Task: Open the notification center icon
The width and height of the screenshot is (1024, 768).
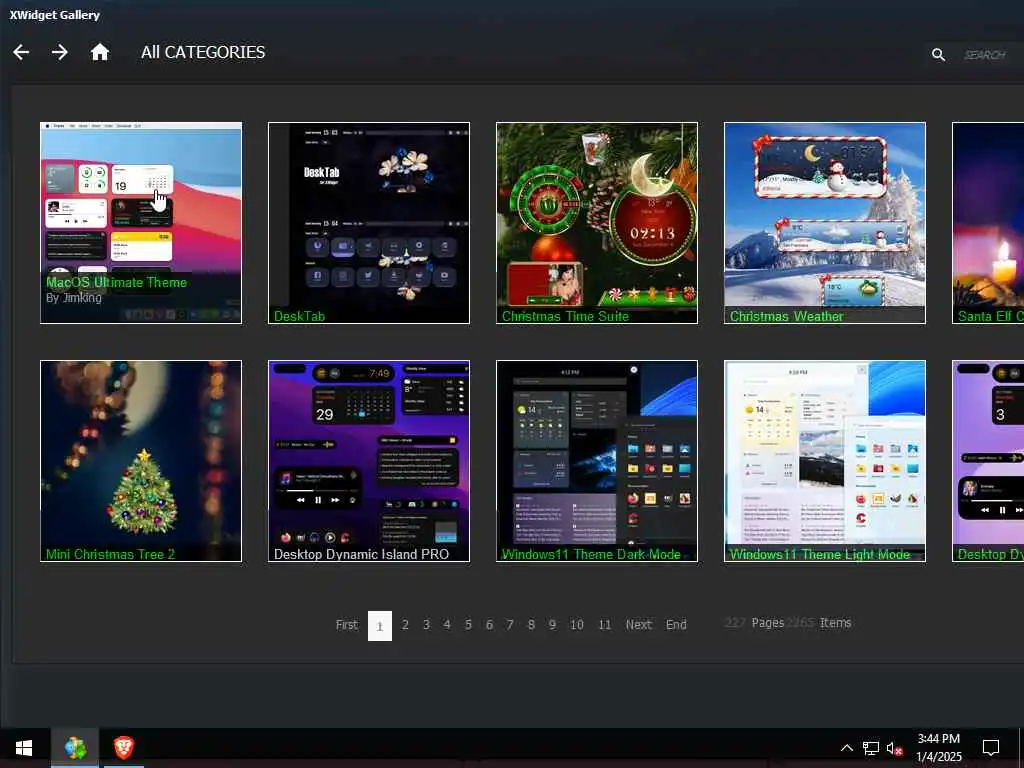Action: 991,748
